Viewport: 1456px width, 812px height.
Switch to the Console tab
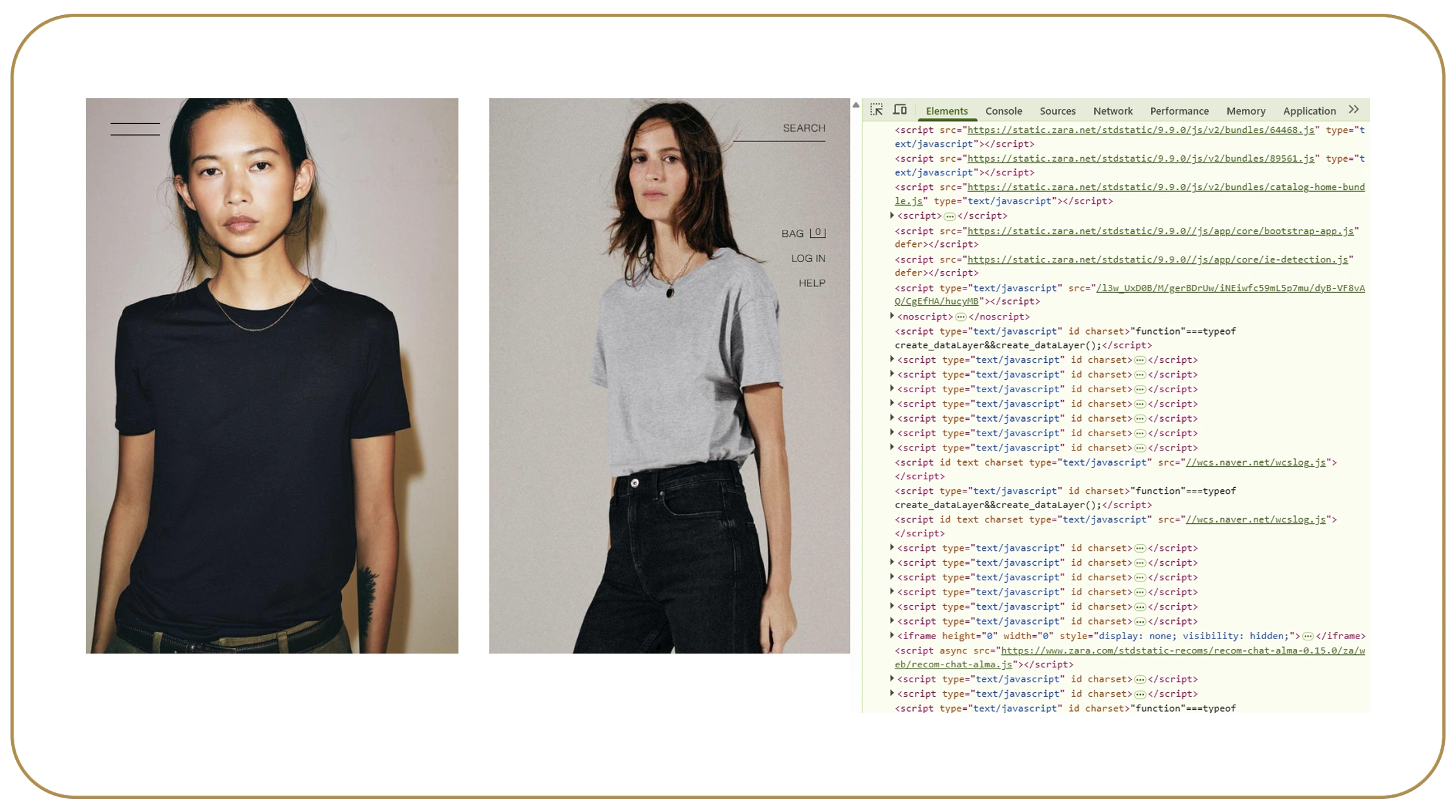point(1003,111)
